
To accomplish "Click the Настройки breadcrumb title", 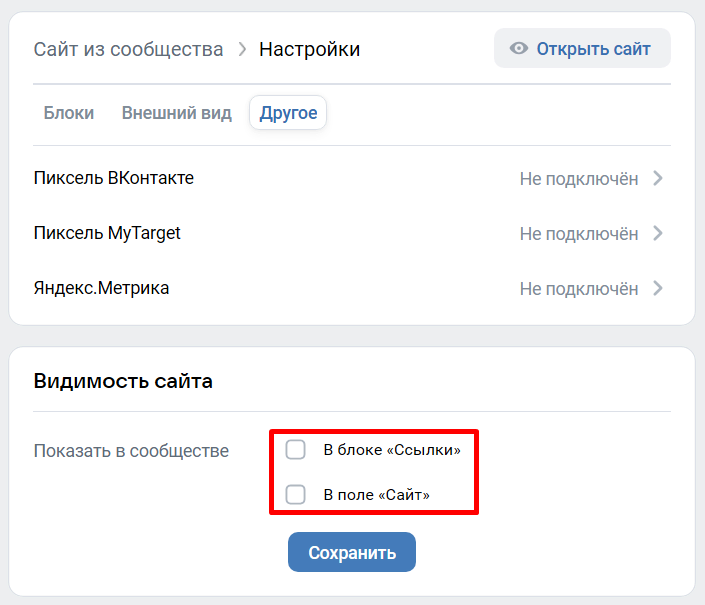I will click(x=310, y=49).
